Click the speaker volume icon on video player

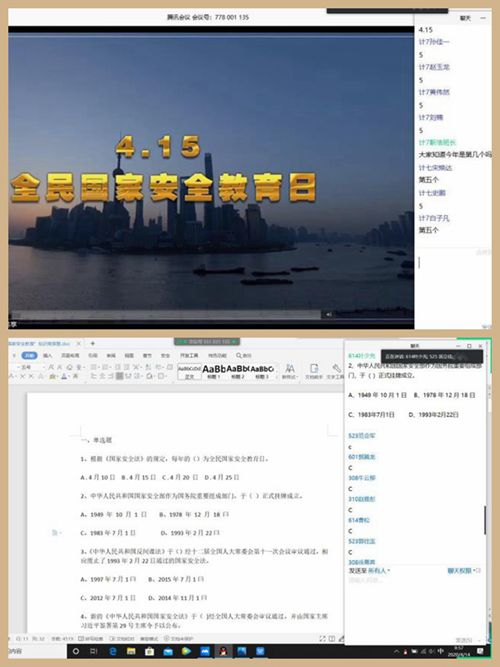329,314
